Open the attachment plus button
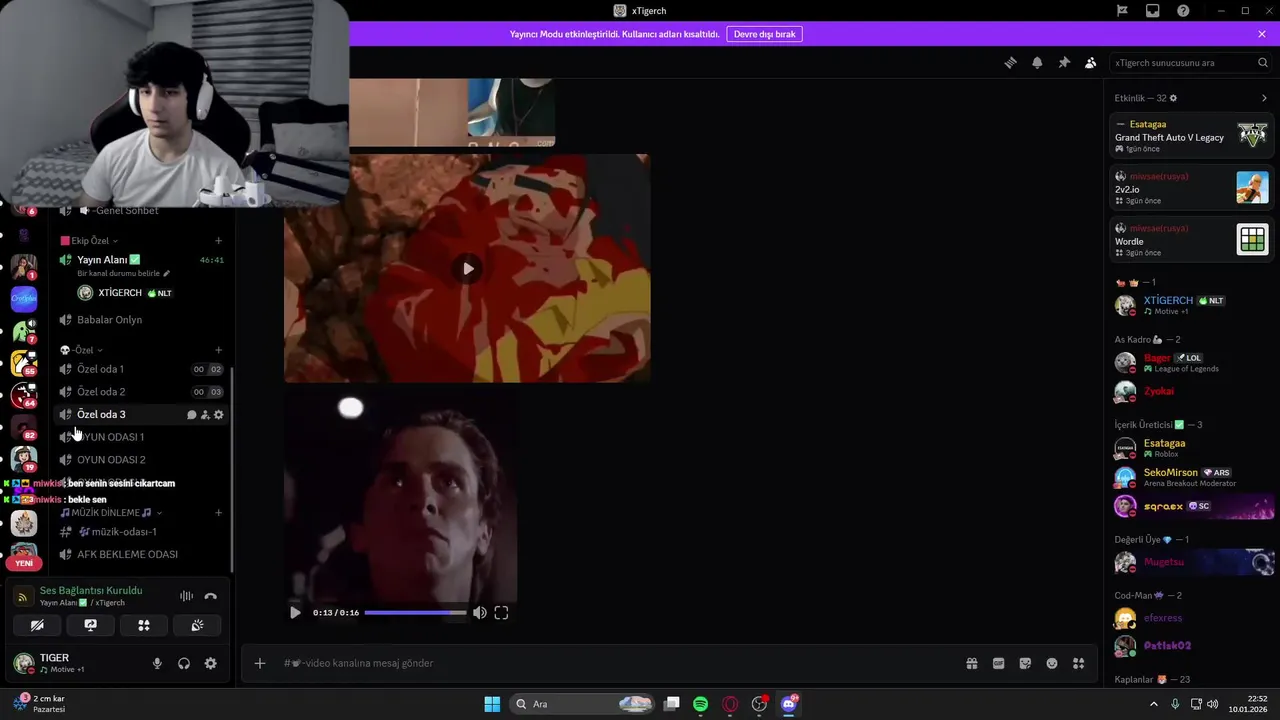This screenshot has height=720, width=1280. 260,663
